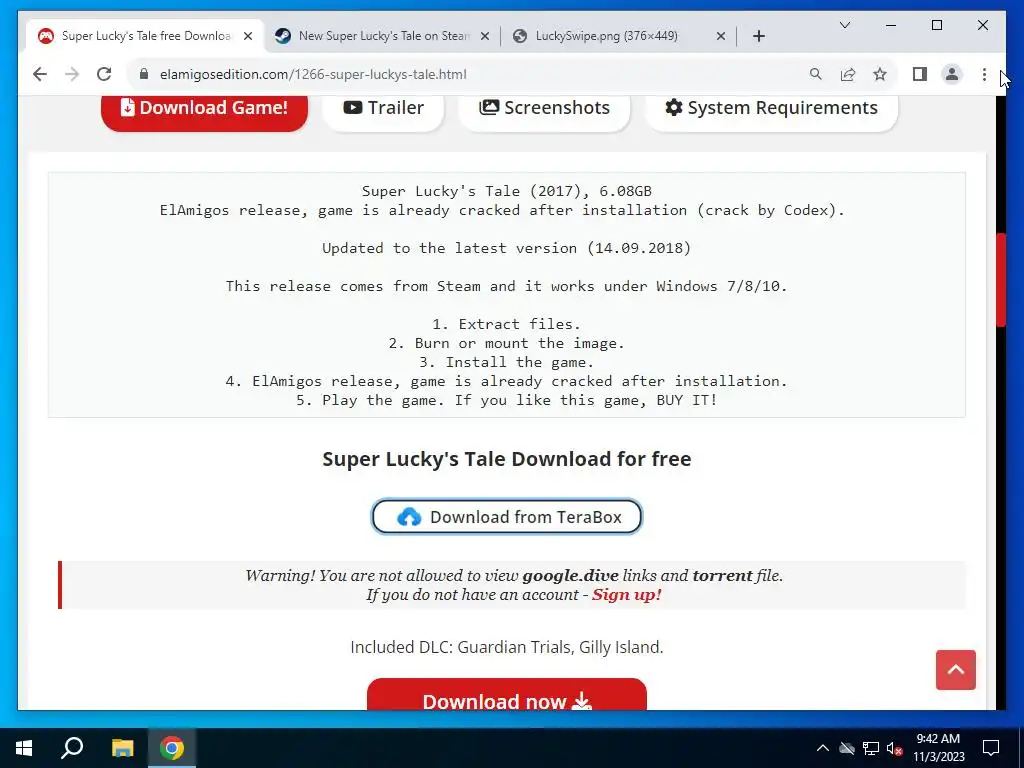
Task: Click the muted volume tray icon
Action: (894, 748)
